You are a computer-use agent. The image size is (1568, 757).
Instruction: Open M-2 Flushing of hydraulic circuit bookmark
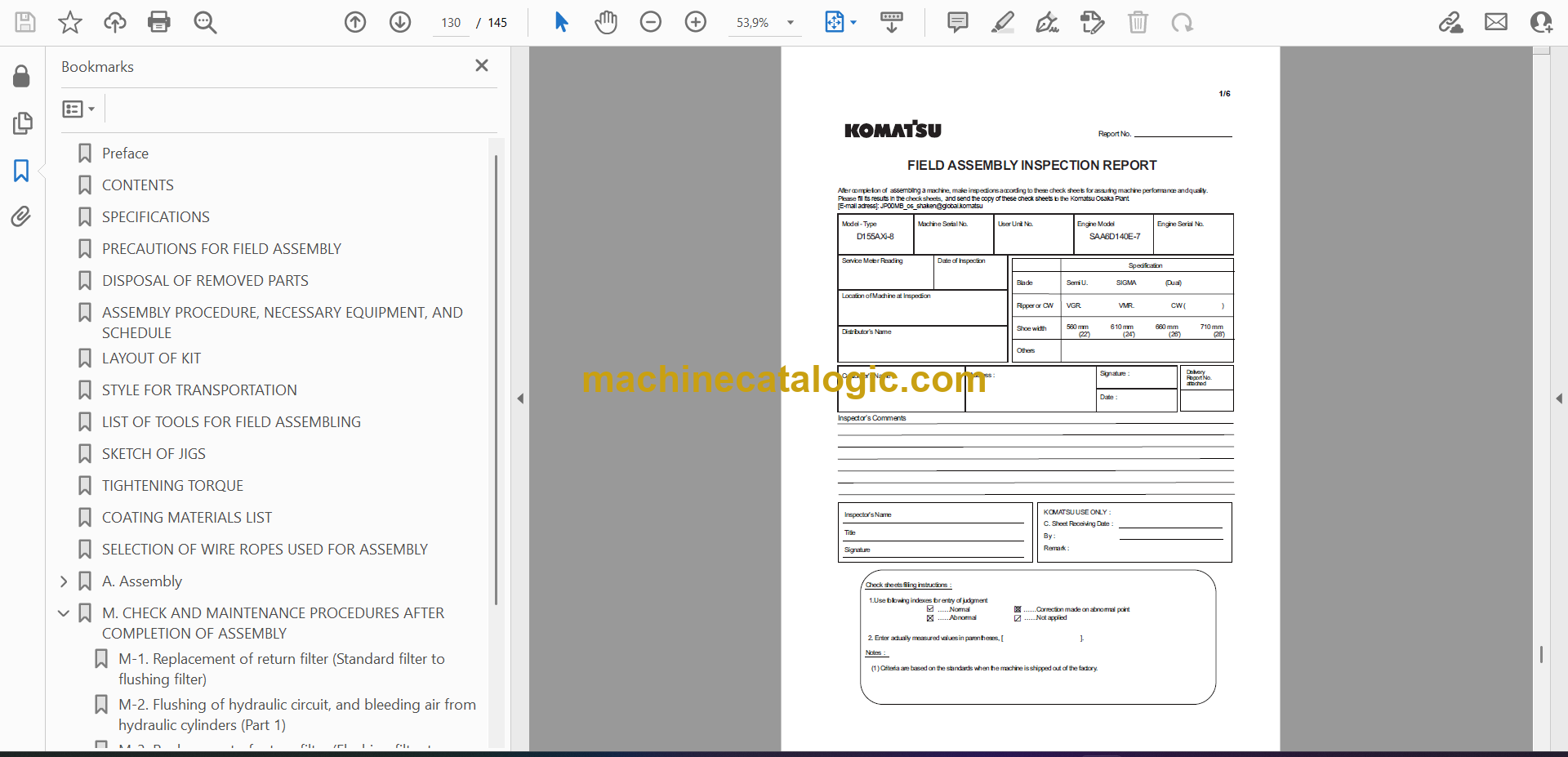(297, 715)
